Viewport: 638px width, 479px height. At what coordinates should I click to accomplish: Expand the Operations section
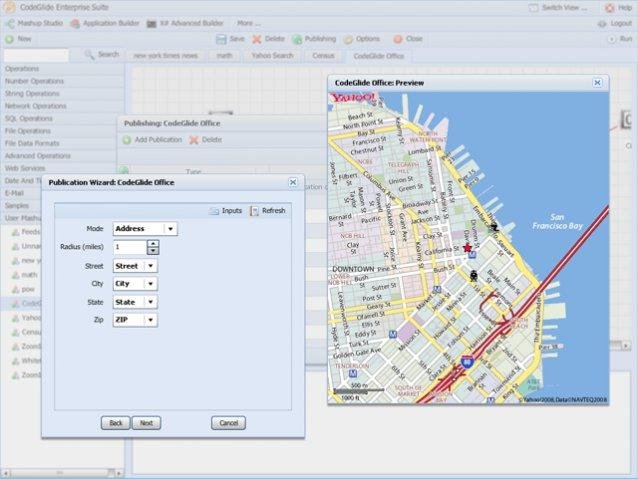pyautogui.click(x=62, y=69)
